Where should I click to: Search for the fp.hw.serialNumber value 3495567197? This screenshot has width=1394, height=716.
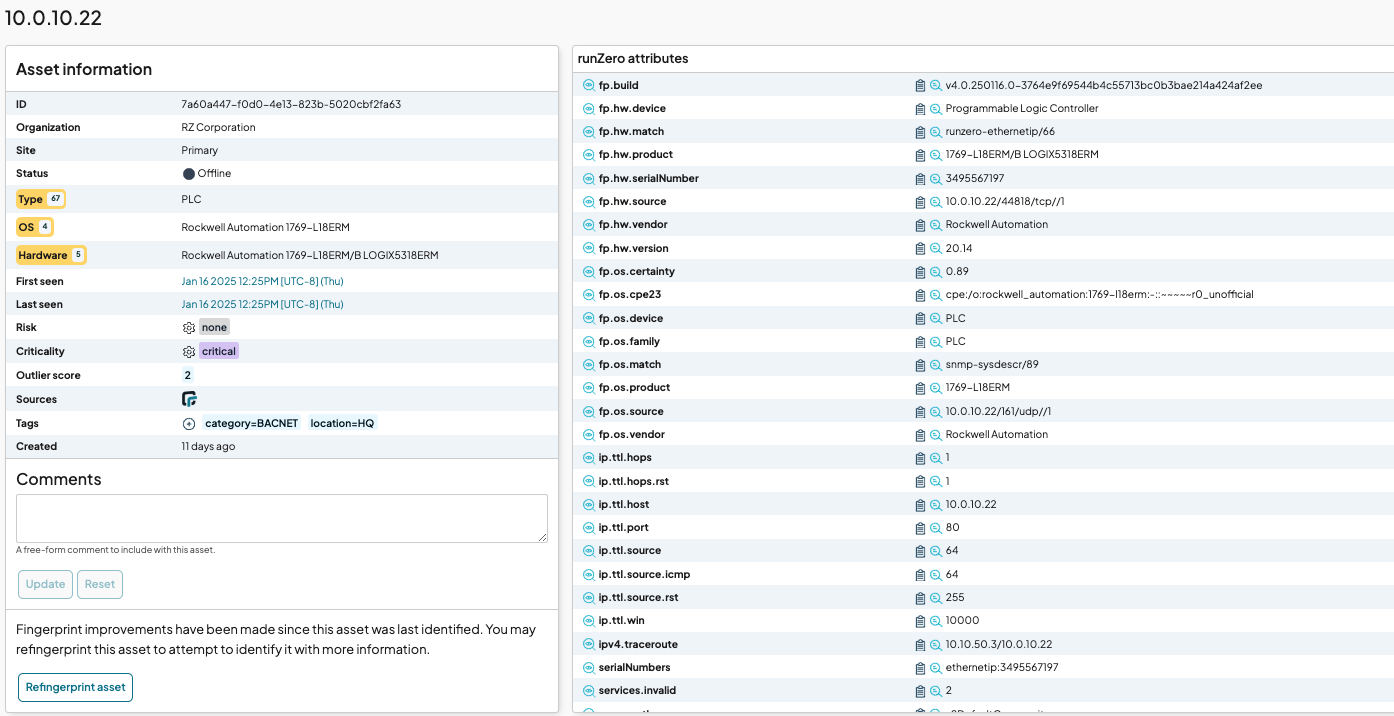[x=936, y=179]
